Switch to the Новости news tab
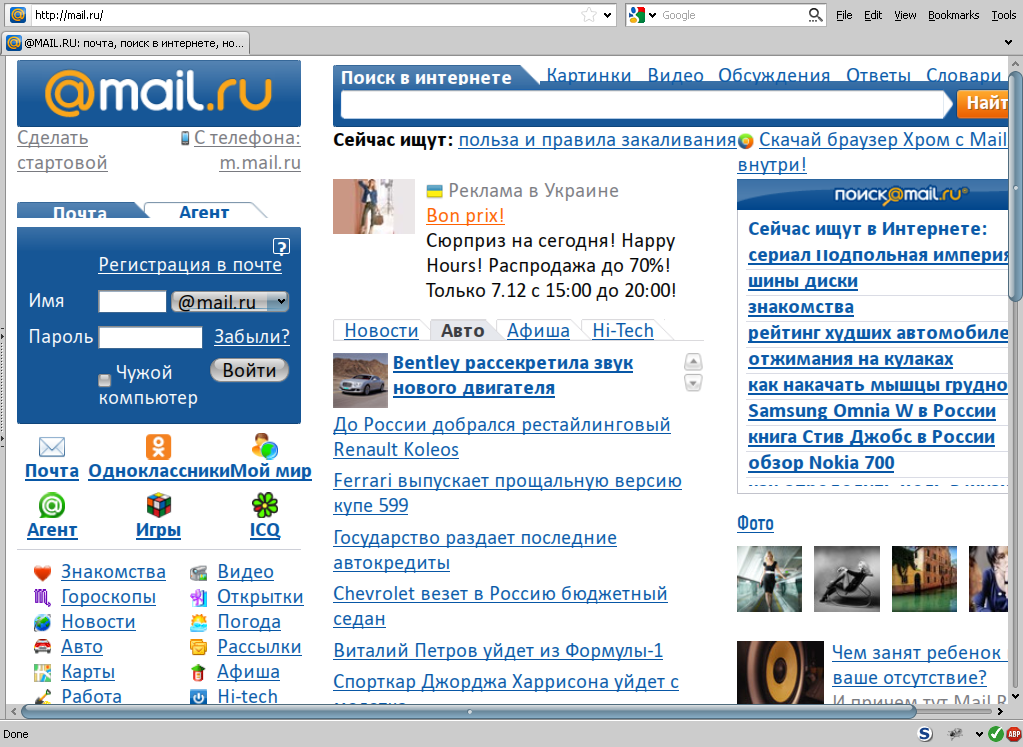The height and width of the screenshot is (747, 1023). 381,331
